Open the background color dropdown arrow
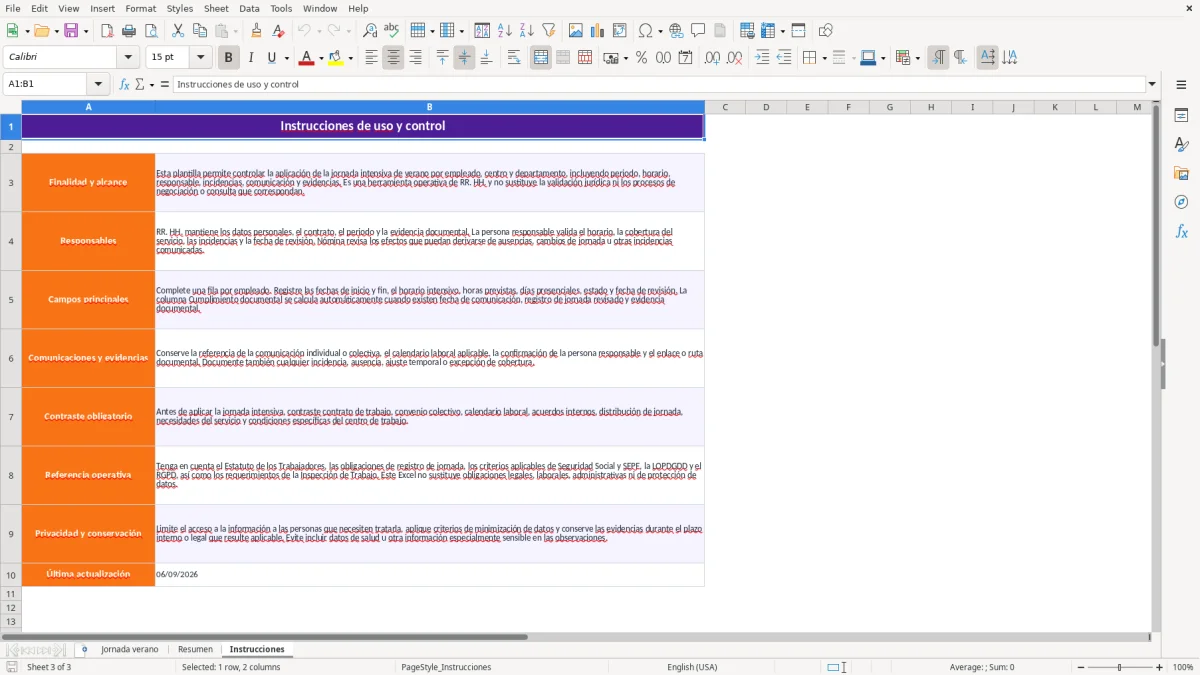 coord(350,58)
